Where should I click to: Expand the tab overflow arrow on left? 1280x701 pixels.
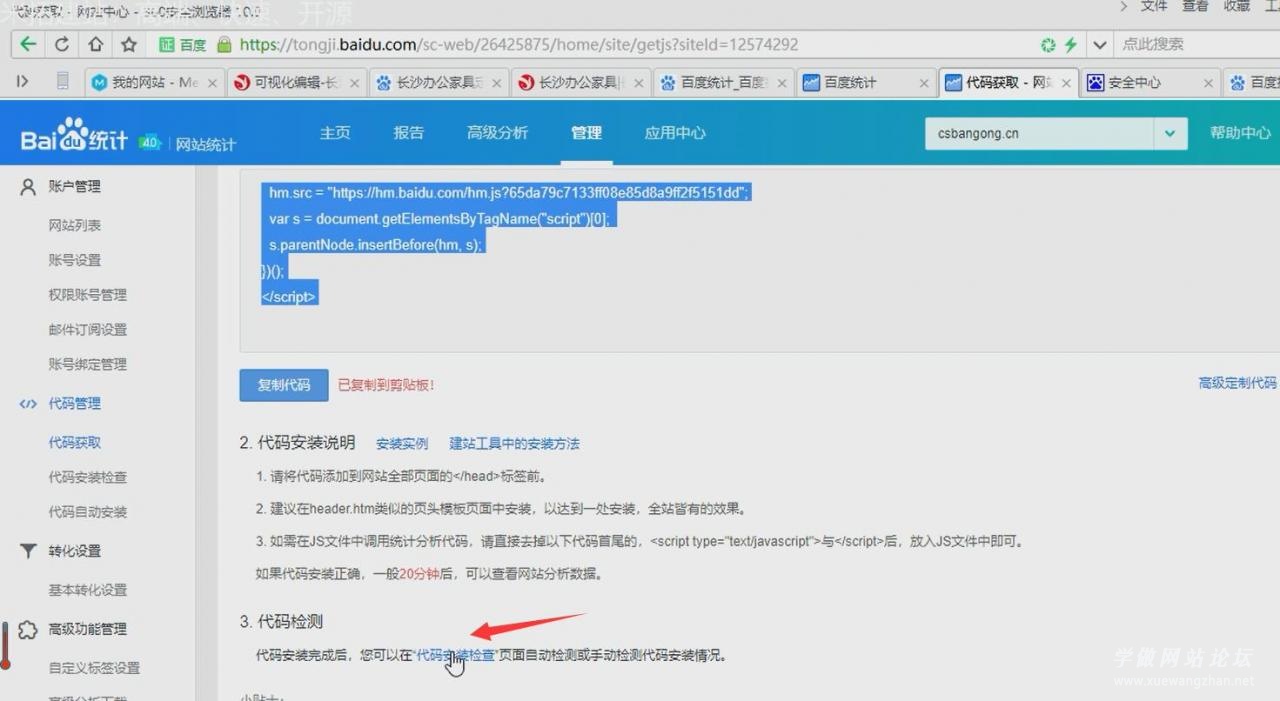click(x=22, y=82)
